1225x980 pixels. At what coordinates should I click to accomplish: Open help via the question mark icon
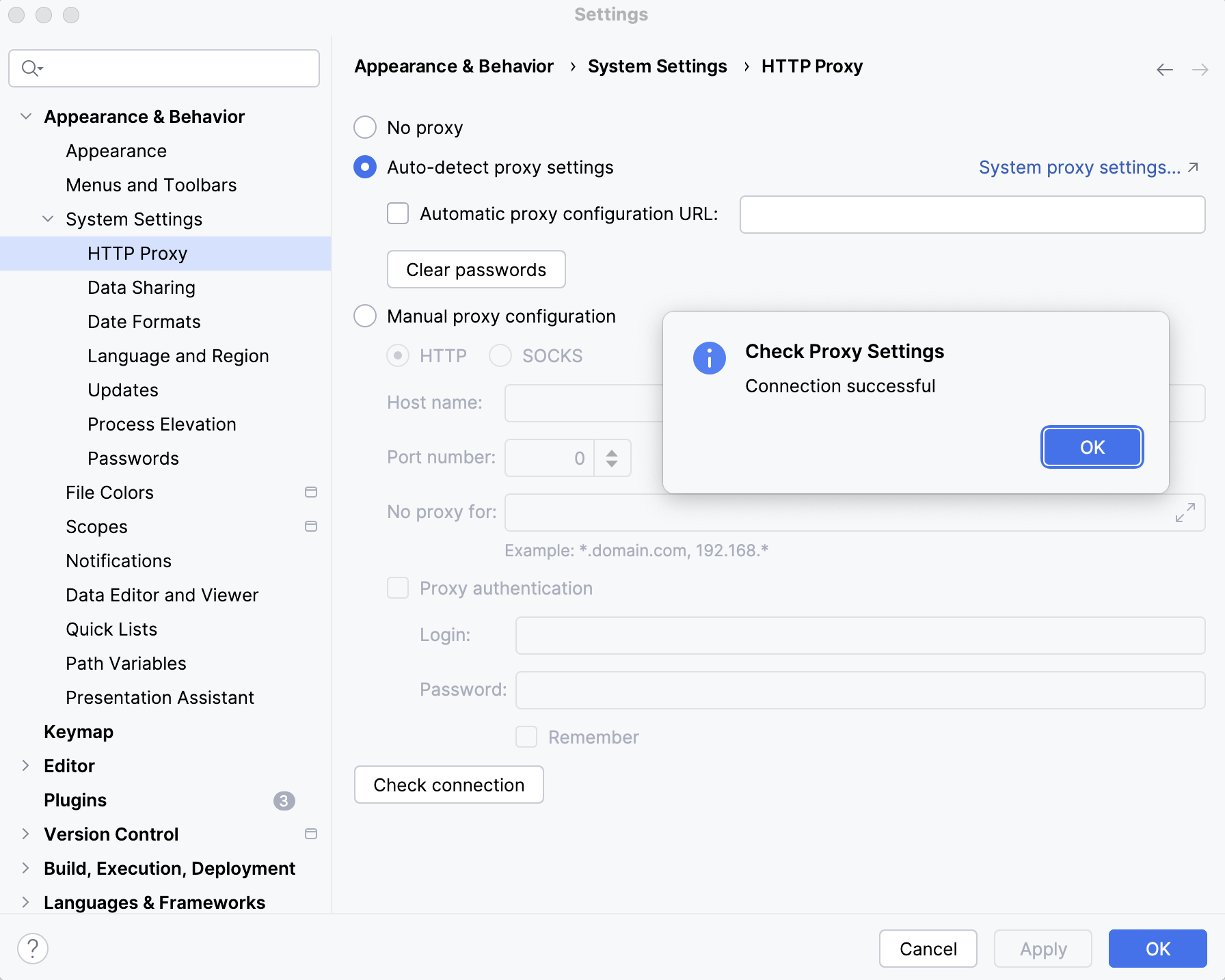pos(33,949)
